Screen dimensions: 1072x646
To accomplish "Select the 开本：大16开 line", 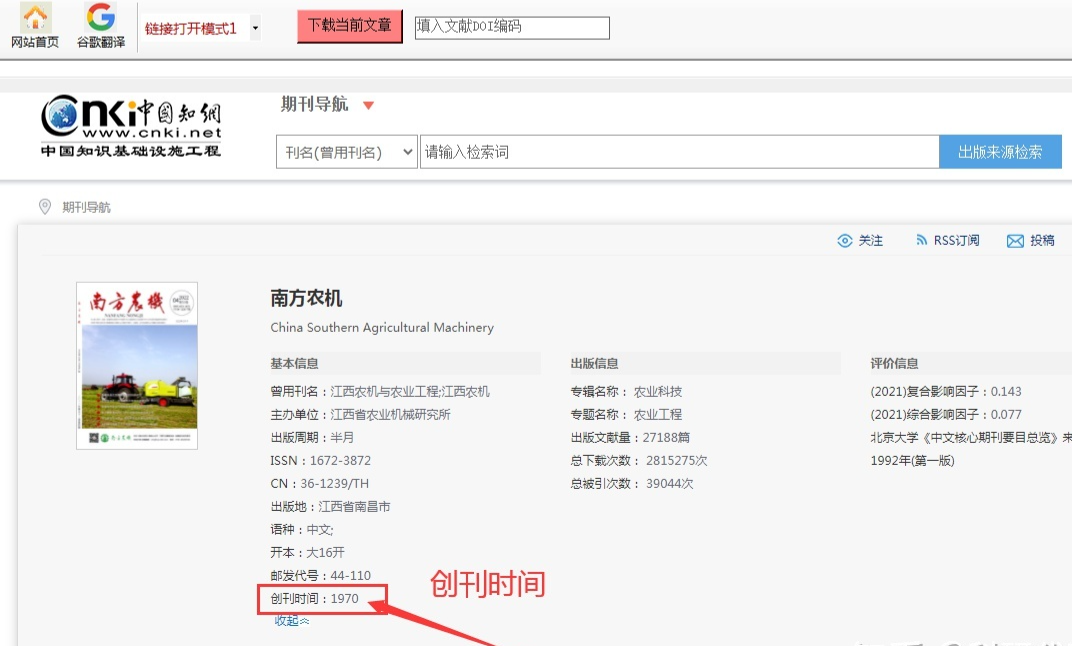I will tap(308, 552).
